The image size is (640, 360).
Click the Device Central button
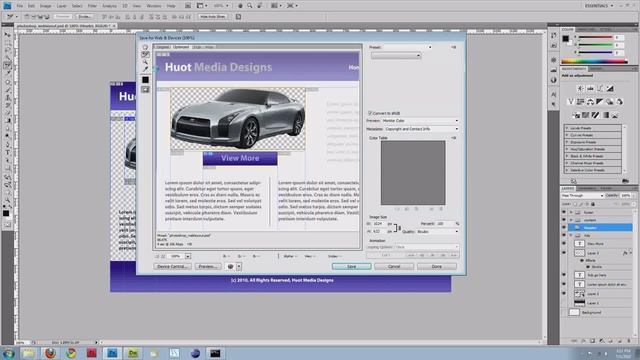172,267
